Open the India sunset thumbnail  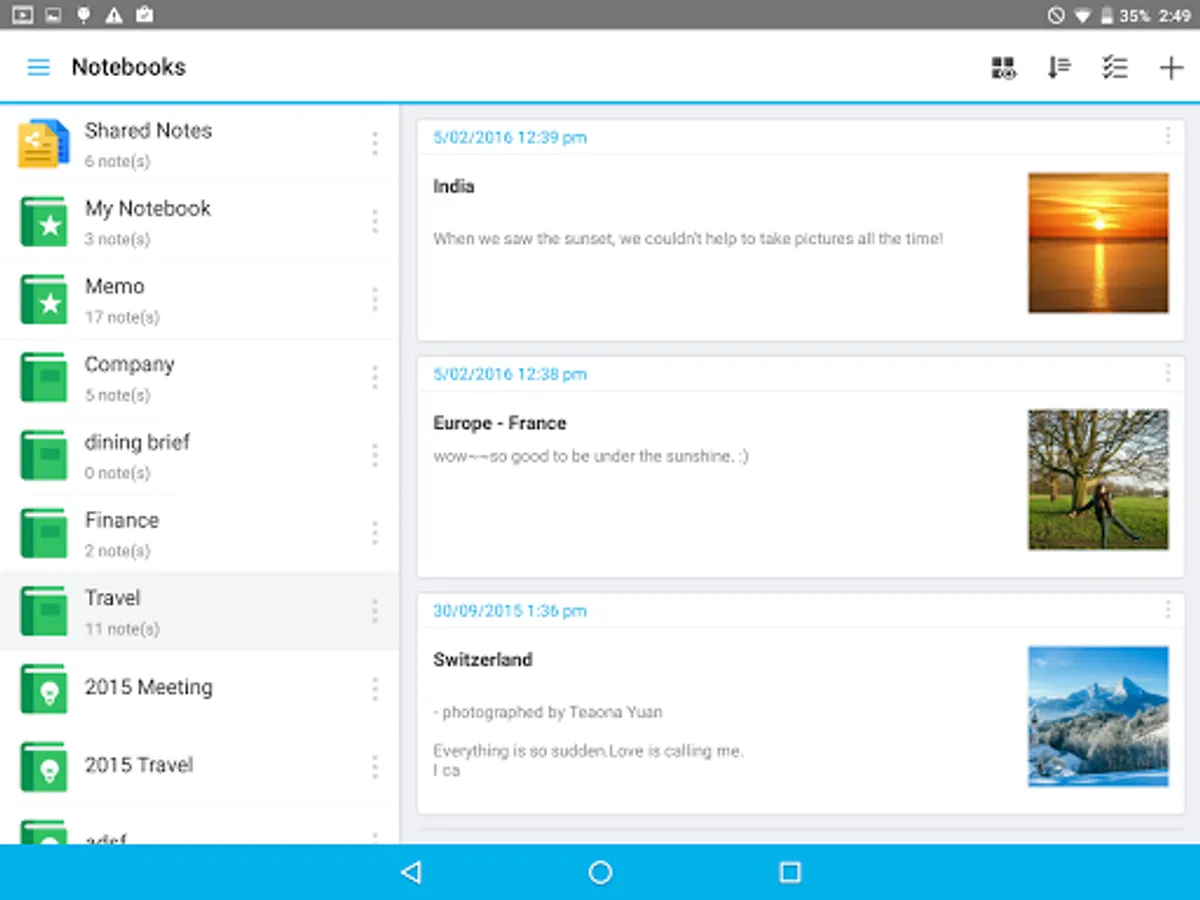point(1098,243)
